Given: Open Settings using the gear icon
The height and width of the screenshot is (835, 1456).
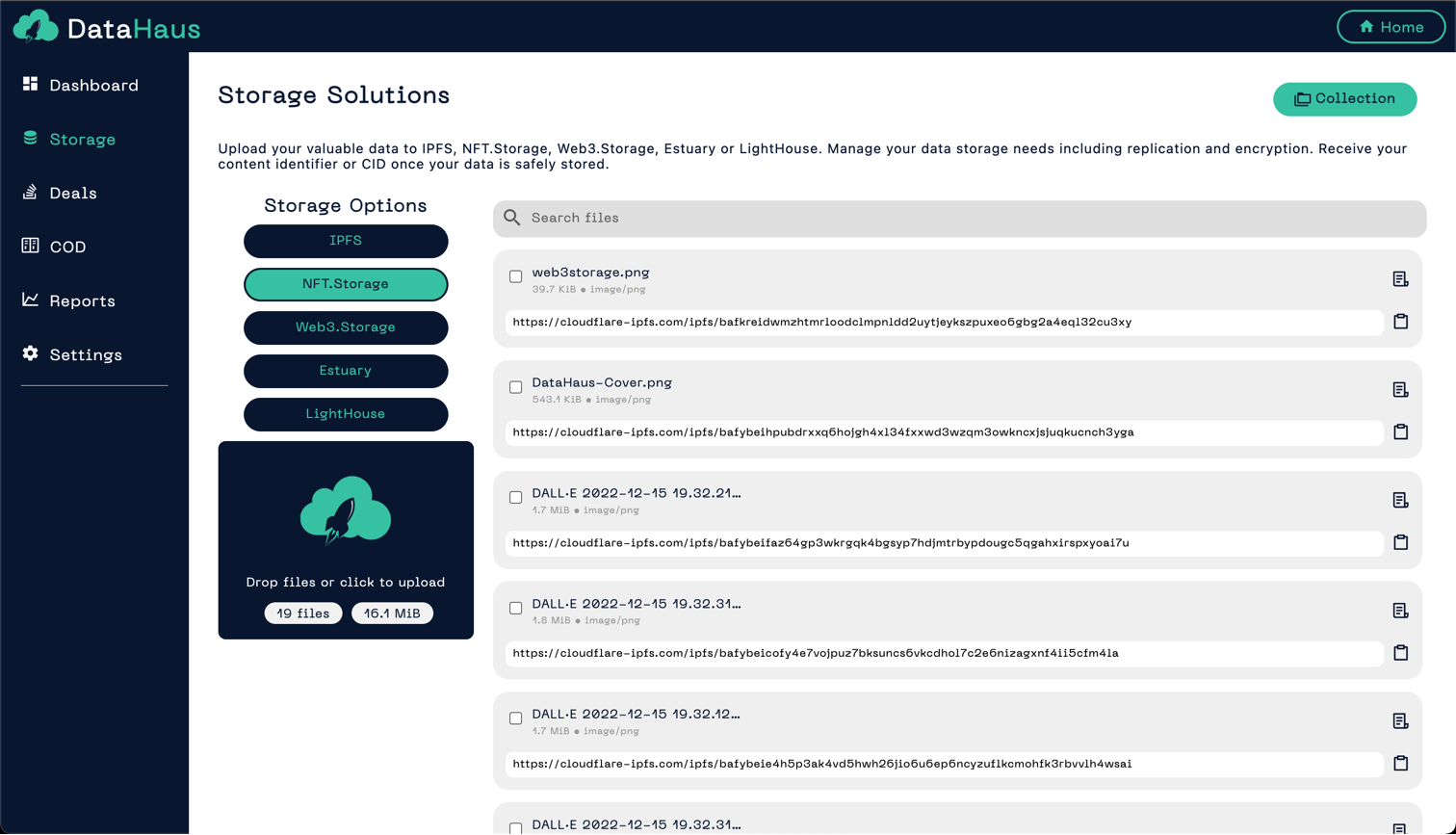Looking at the screenshot, I should point(29,354).
